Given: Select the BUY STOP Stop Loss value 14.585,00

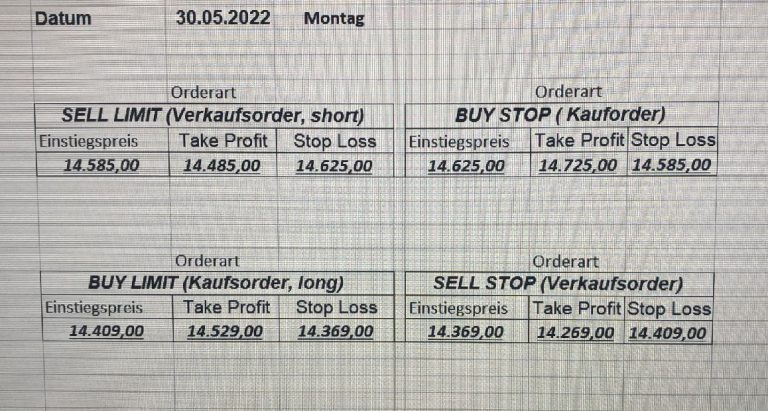Looking at the screenshot, I should [x=672, y=165].
